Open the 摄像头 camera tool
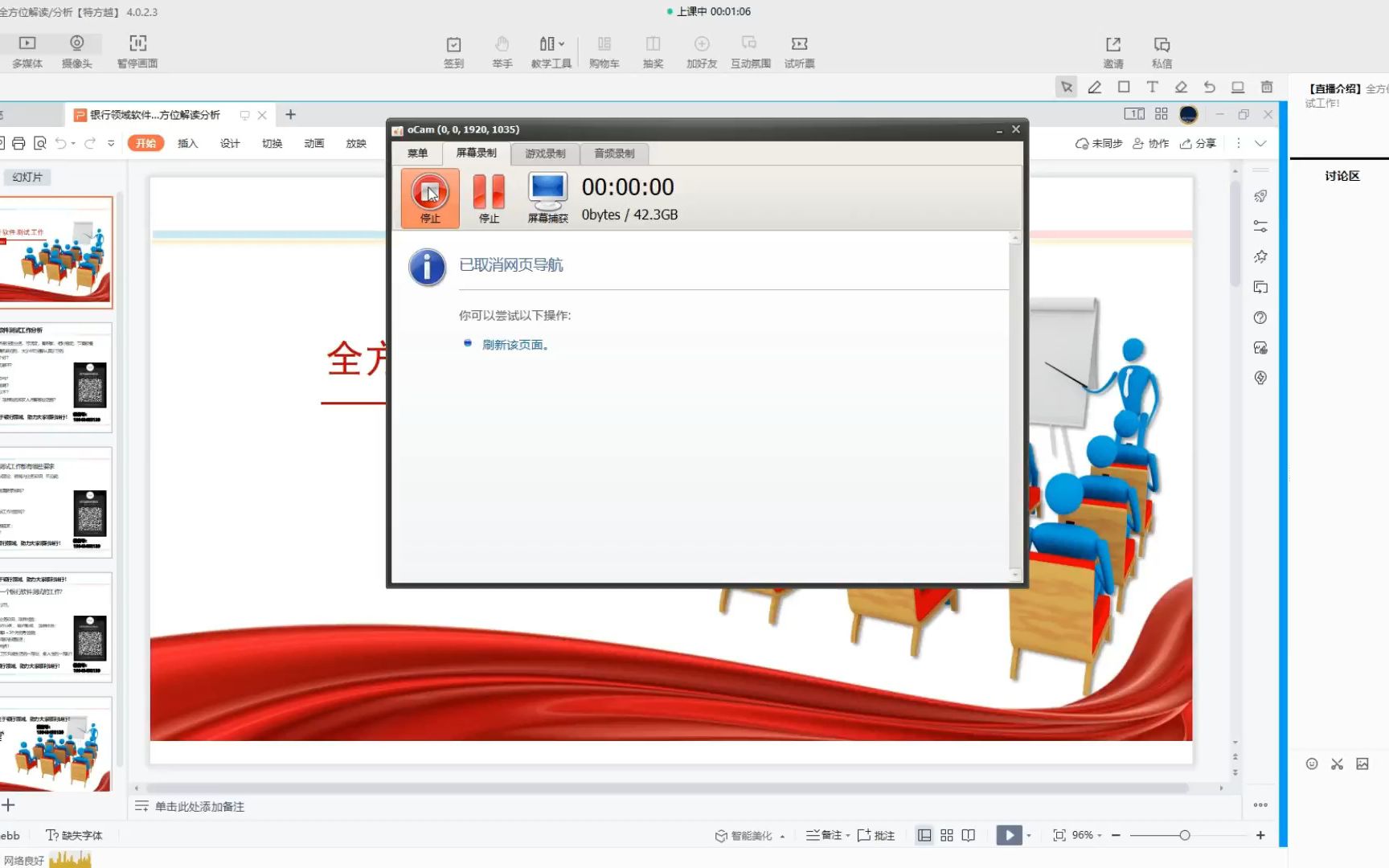Viewport: 1389px width, 868px height. (76, 51)
